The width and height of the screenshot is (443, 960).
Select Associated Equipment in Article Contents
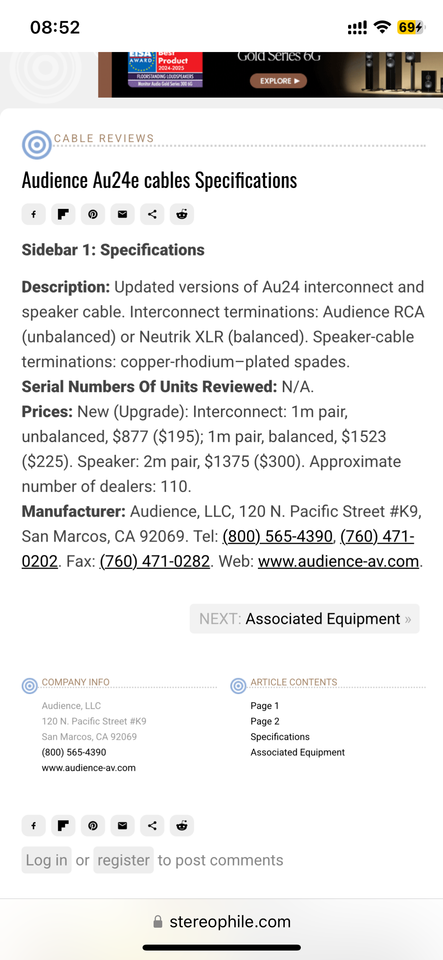point(297,752)
